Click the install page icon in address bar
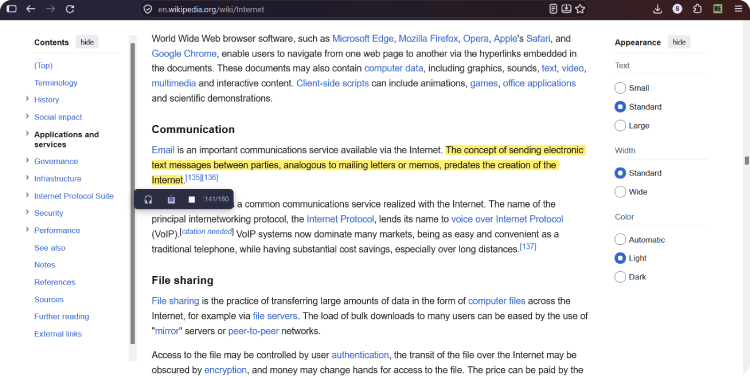The height and width of the screenshot is (377, 750). (566, 9)
